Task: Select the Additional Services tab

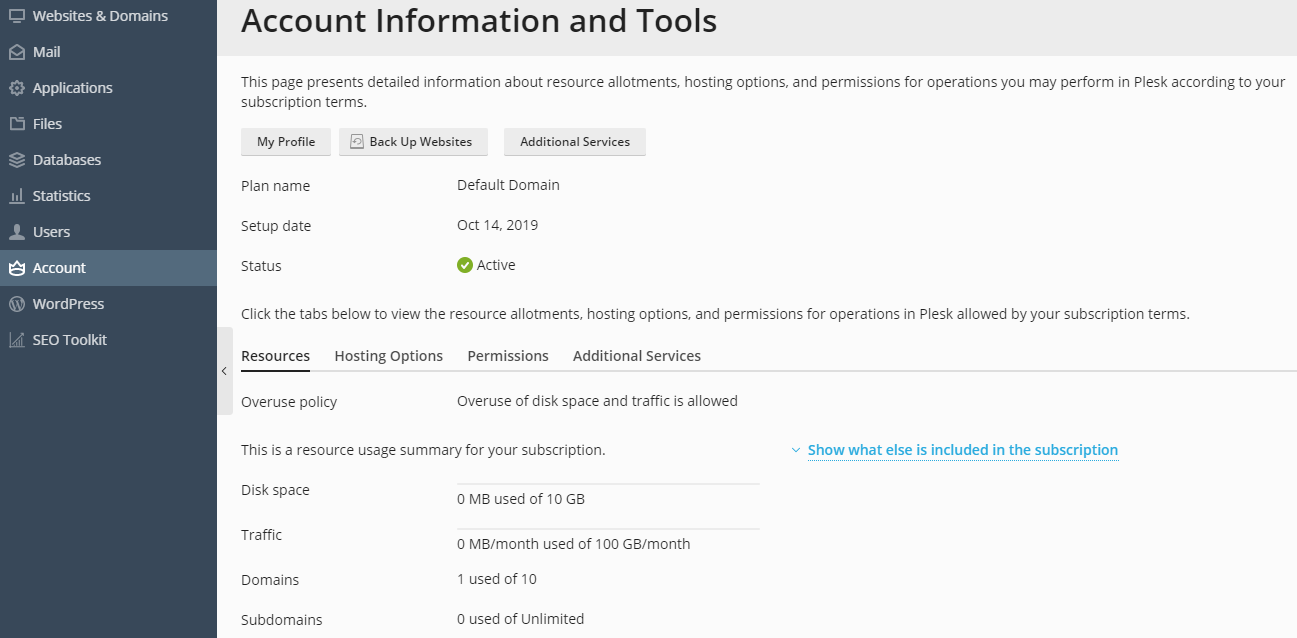Action: click(x=636, y=356)
